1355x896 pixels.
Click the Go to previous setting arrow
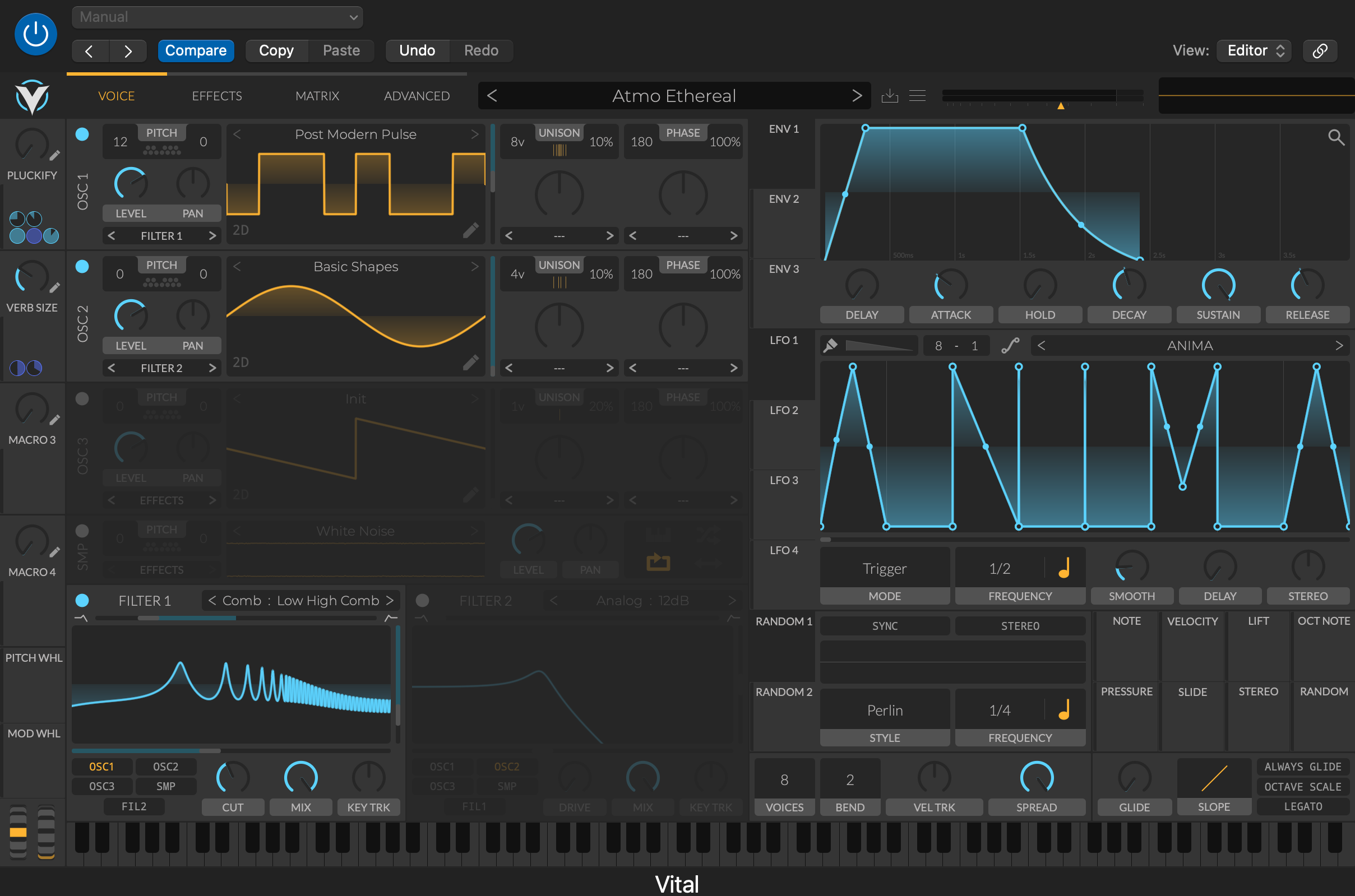pyautogui.click(x=89, y=51)
